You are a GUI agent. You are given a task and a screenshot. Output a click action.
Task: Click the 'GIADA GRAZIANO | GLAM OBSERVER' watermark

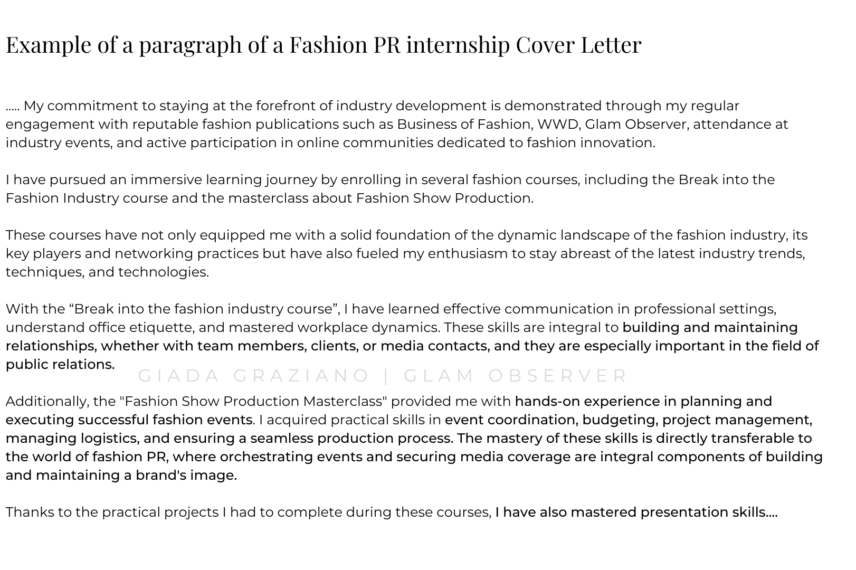tap(383, 376)
